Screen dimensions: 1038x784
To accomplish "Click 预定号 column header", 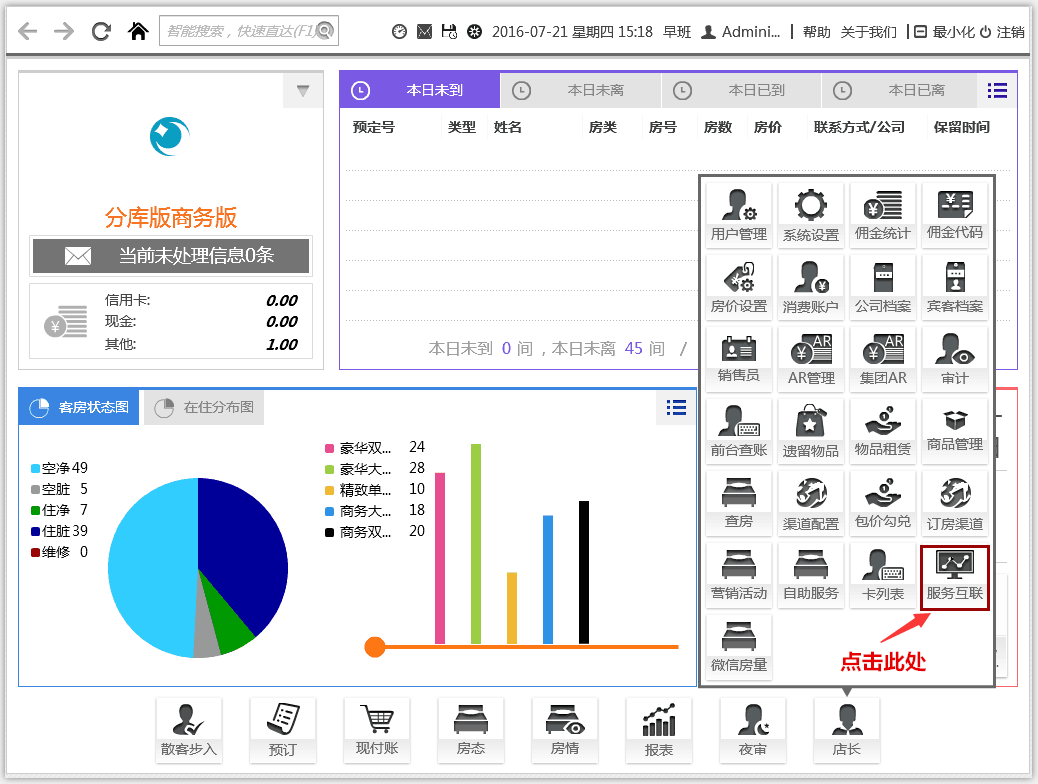I will (373, 127).
